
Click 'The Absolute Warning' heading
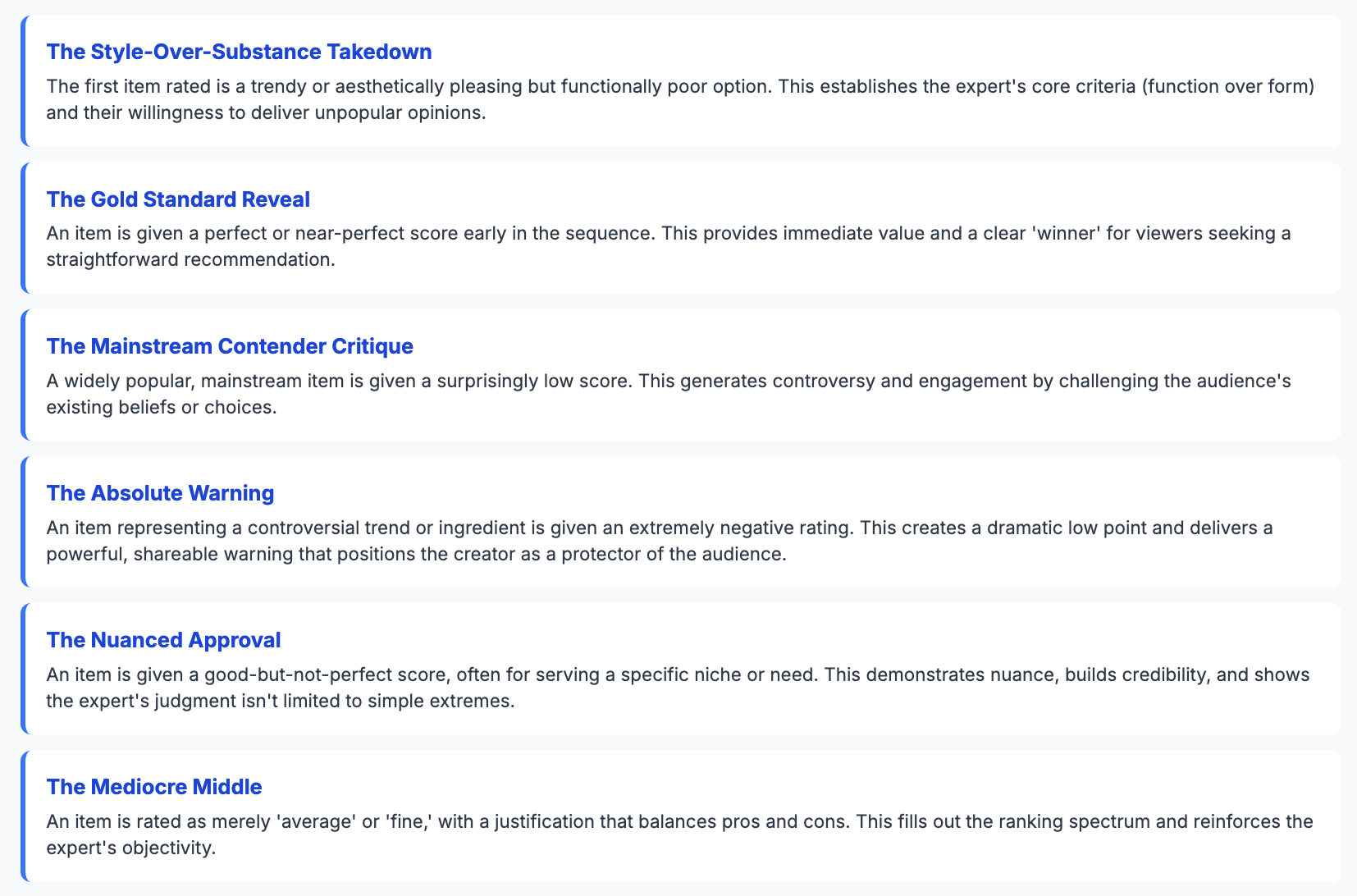160,493
